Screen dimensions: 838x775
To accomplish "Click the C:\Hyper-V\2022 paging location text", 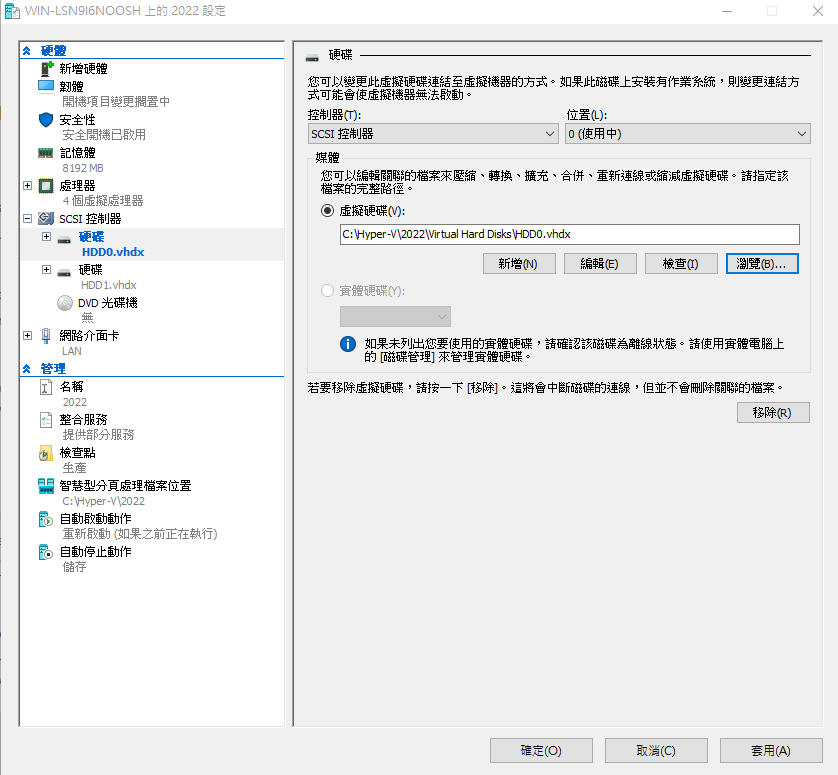I will (104, 501).
